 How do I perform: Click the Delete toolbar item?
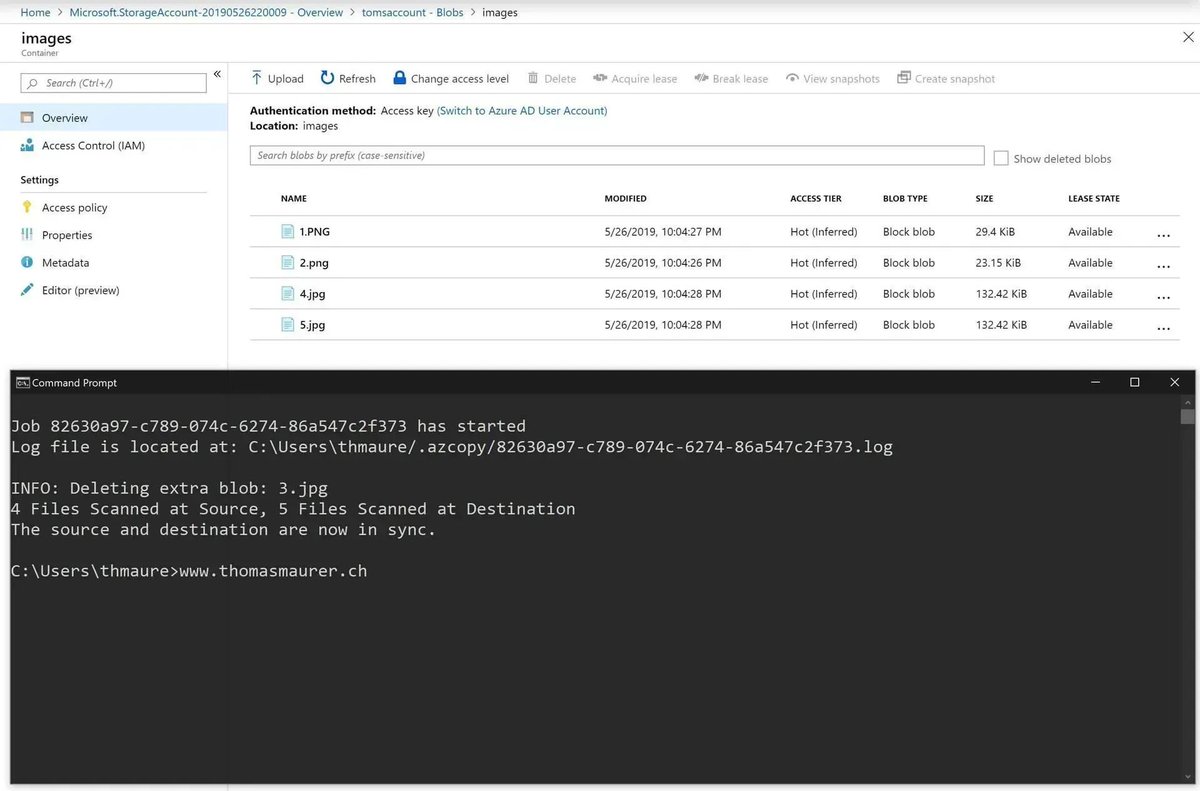click(x=552, y=78)
